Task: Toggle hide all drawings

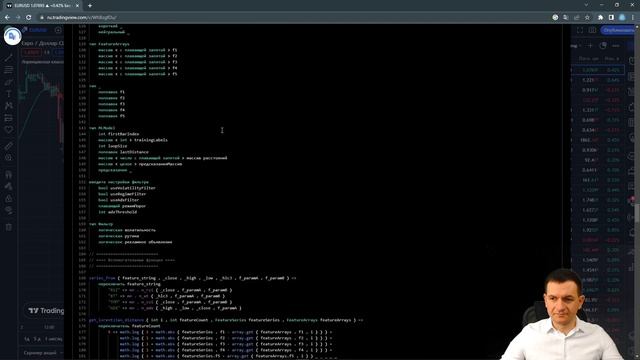Action: (x=9, y=211)
